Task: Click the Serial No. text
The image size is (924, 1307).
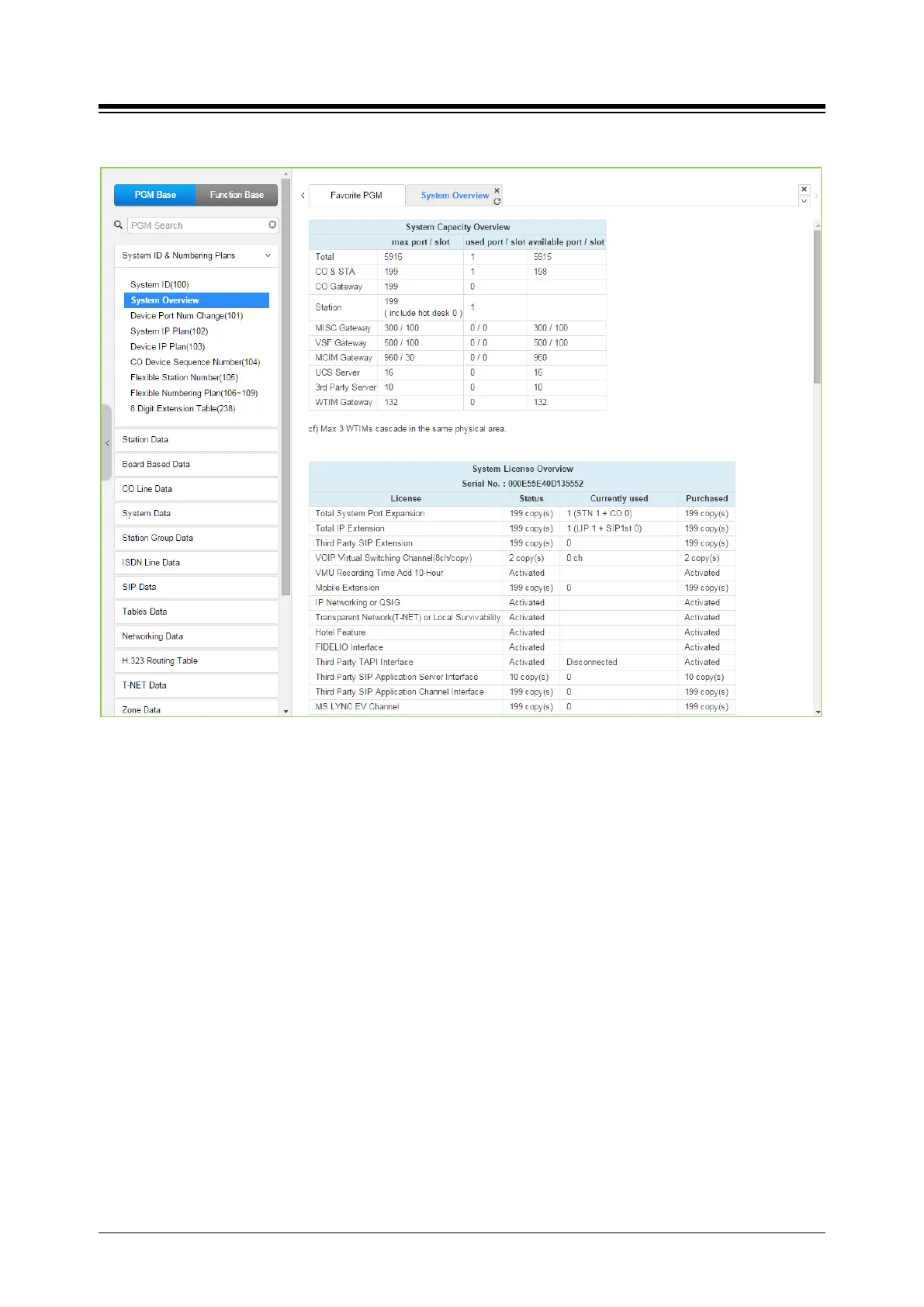Action: 522,484
